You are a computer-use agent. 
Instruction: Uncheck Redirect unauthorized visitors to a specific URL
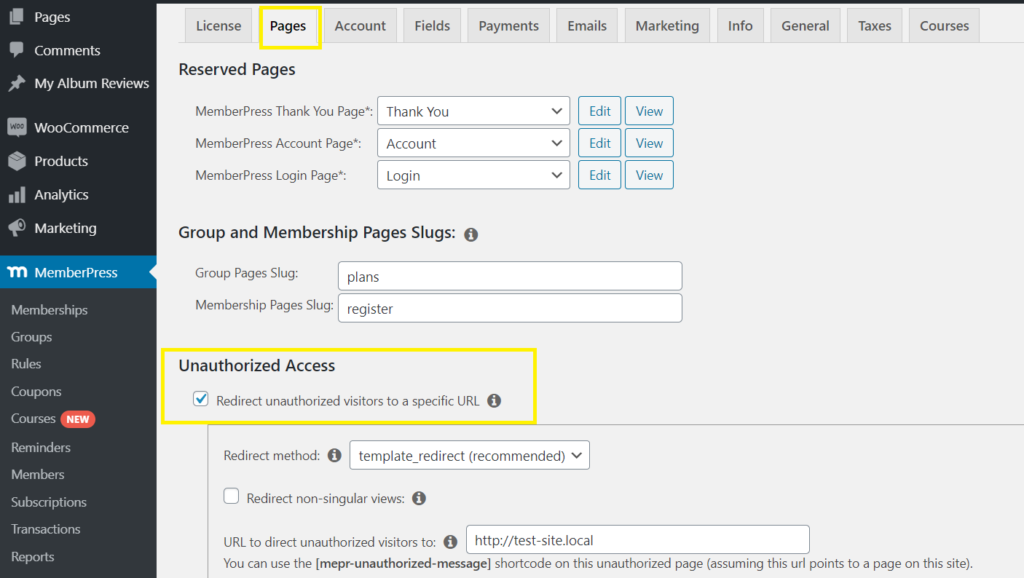click(x=201, y=400)
